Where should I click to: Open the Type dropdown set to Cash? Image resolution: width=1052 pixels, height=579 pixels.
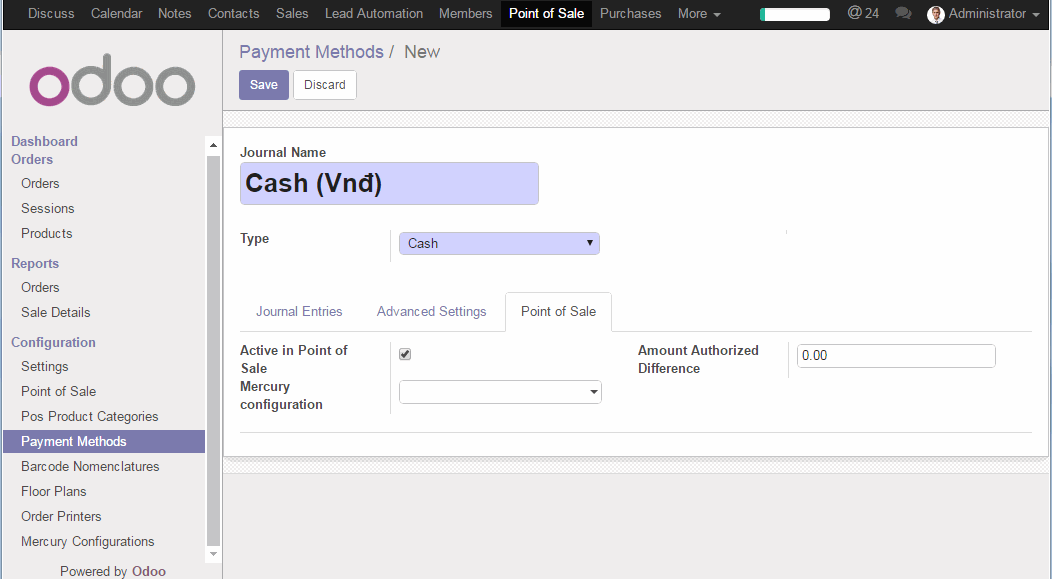click(x=499, y=243)
